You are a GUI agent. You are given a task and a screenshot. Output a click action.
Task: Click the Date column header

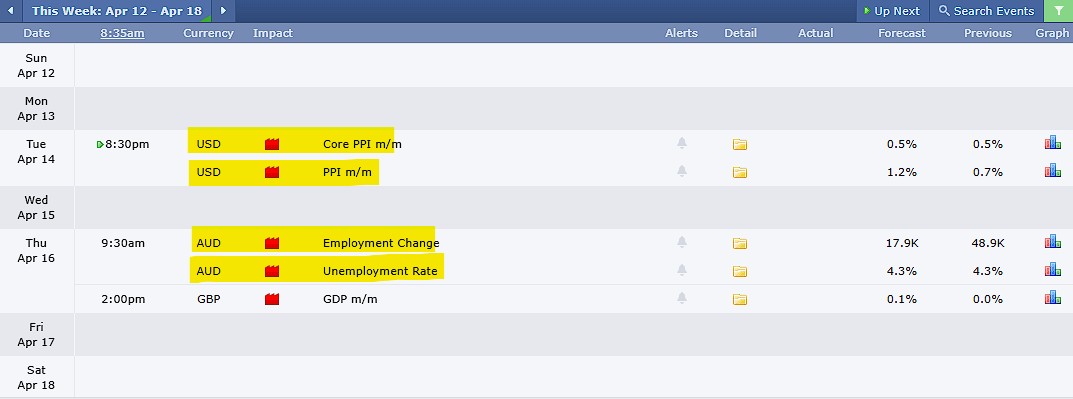tap(37, 33)
